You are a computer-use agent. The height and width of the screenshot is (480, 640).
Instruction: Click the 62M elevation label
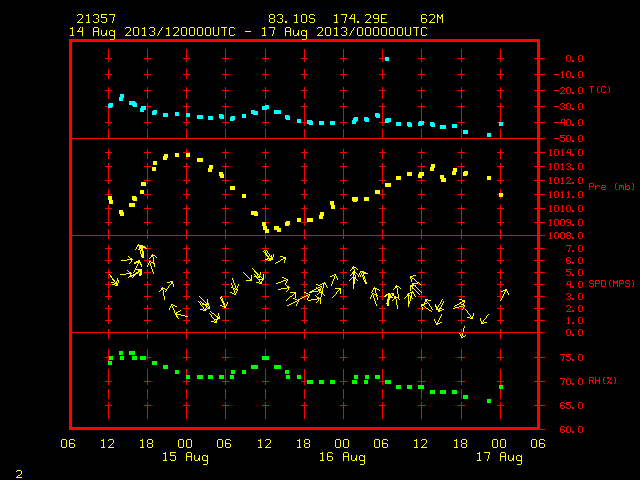tap(432, 19)
